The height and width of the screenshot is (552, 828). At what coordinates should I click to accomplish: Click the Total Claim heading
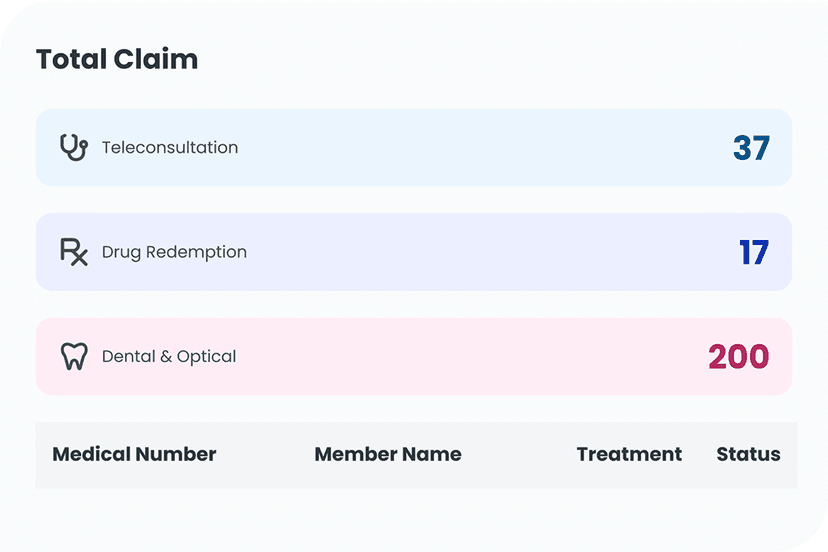117,59
